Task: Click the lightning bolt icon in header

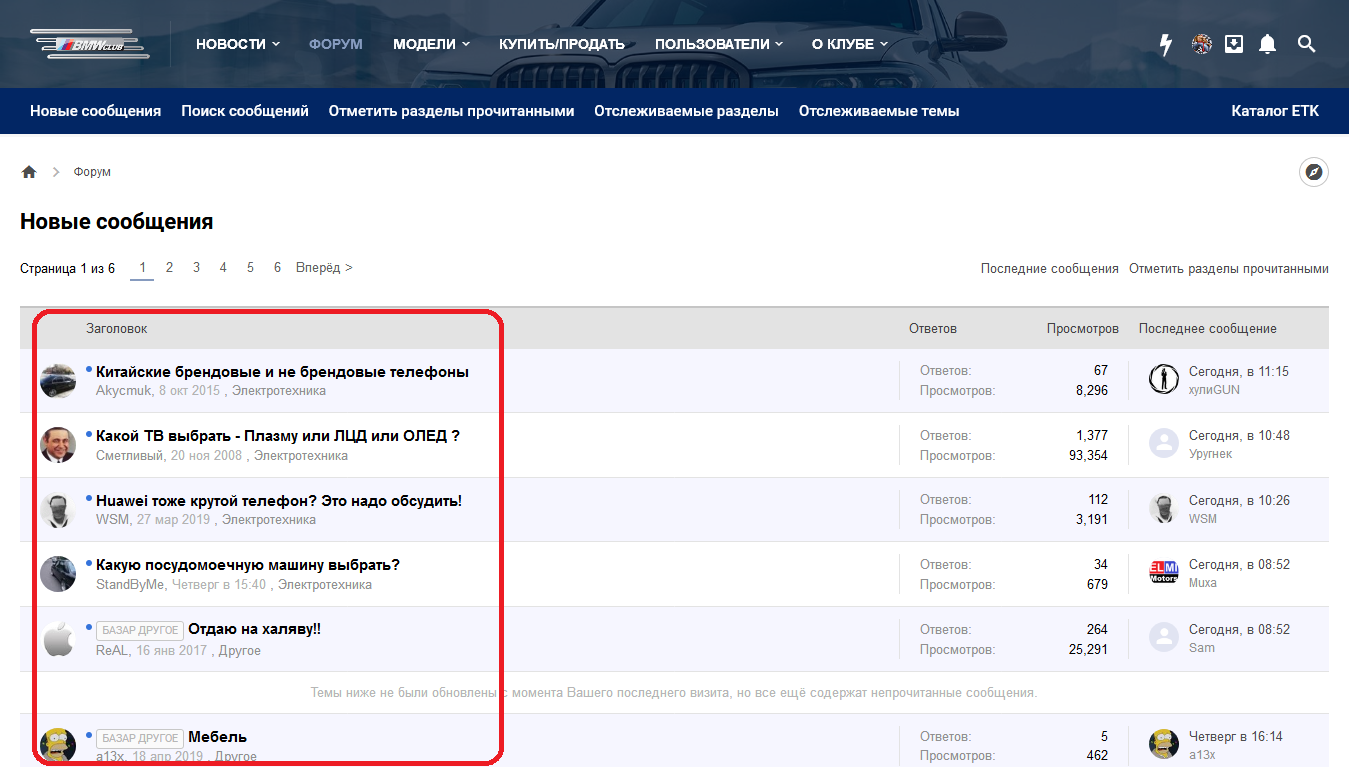Action: coord(1165,44)
